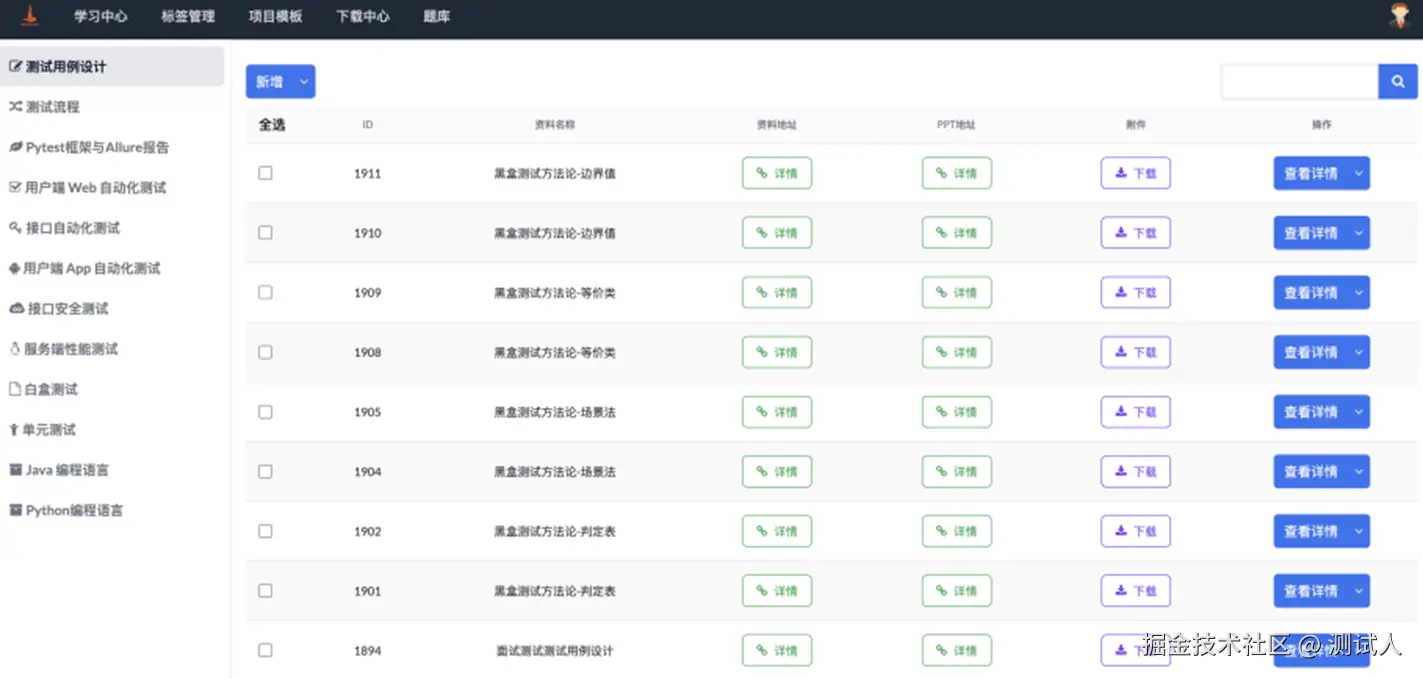This screenshot has width=1423, height=679.
Task: Click 下载 for row 1901
Action: tap(1136, 591)
